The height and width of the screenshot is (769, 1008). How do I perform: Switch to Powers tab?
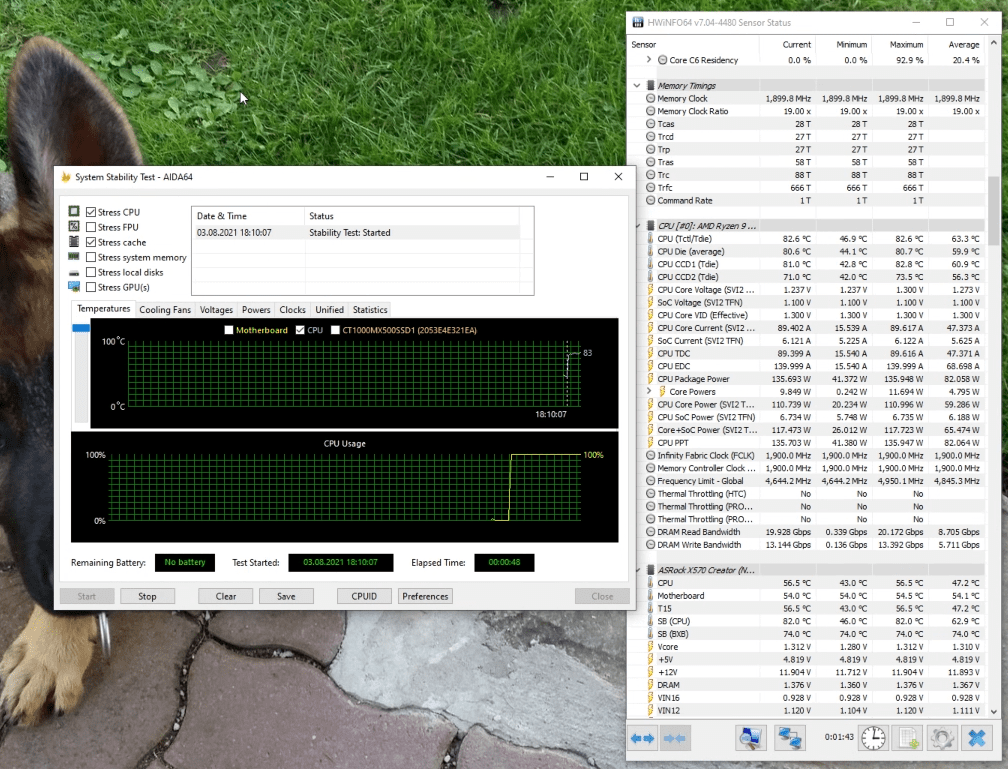256,309
